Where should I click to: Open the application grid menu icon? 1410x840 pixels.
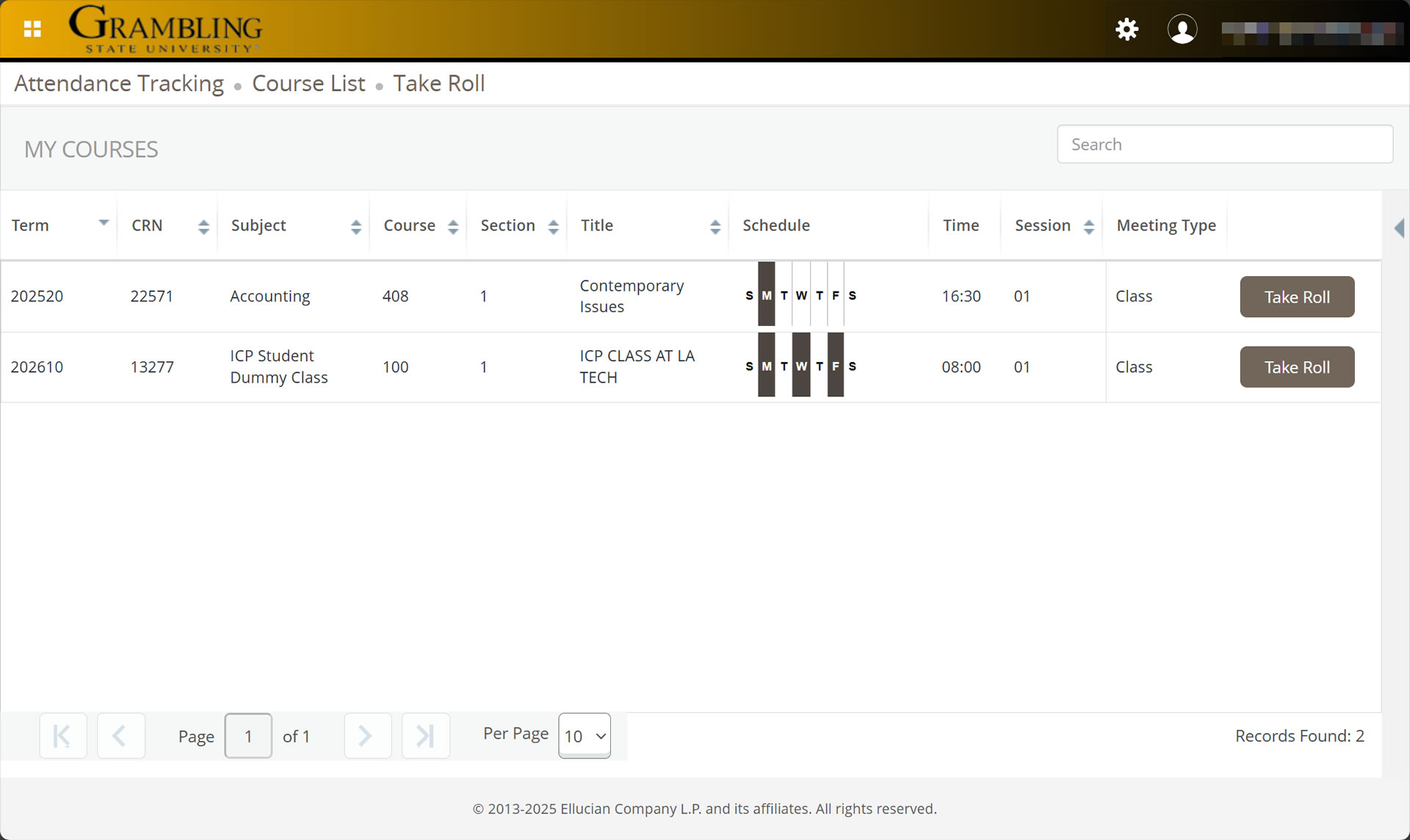point(32,29)
